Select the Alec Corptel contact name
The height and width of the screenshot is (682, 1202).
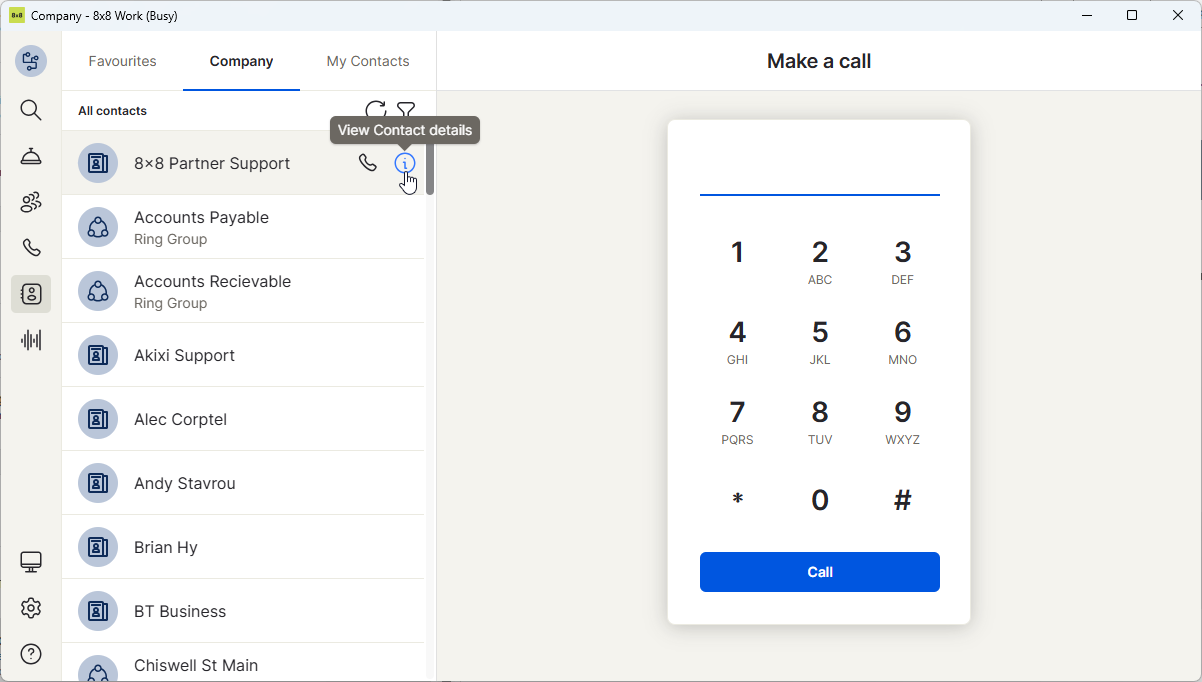[x=180, y=419]
